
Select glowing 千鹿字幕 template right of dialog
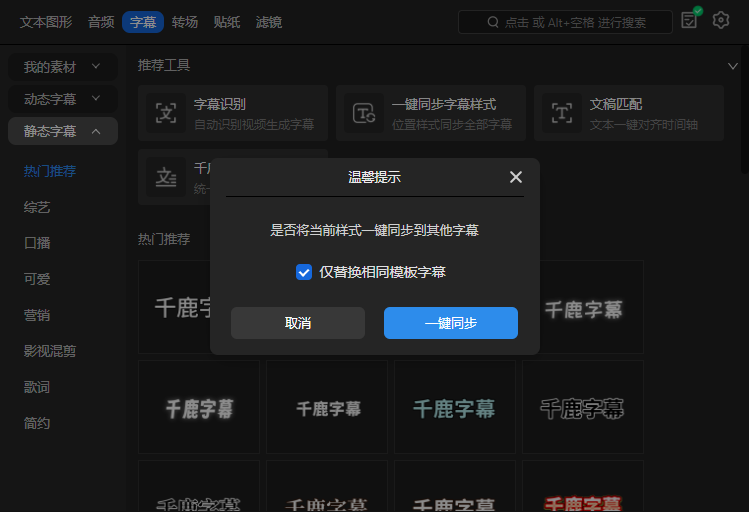(591, 307)
